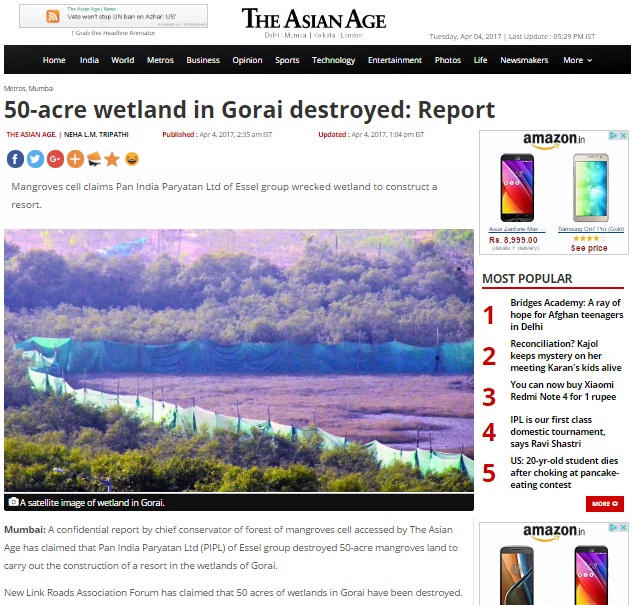Click the Gorai wetland article photo
Screen dimensions: 633x605
coord(239,360)
